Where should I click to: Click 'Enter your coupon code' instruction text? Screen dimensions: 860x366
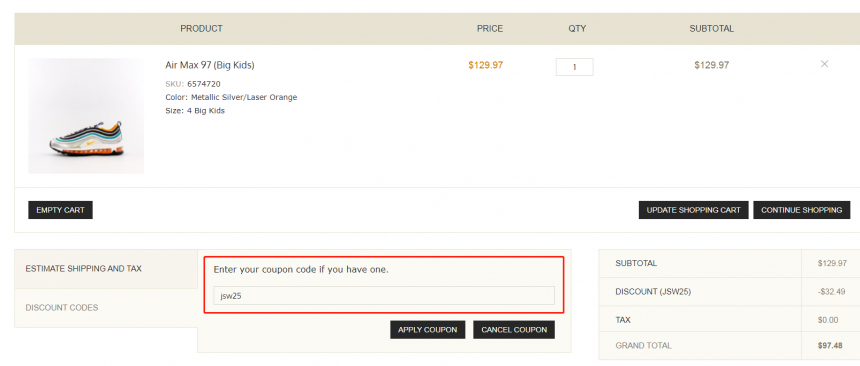(x=301, y=269)
